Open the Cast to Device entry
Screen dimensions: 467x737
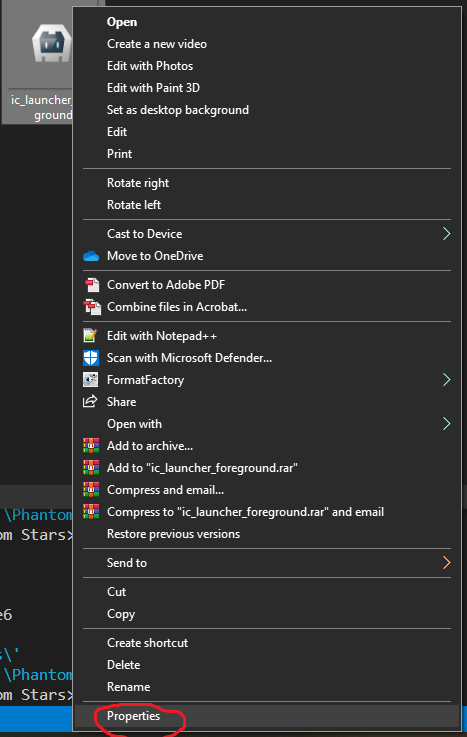[145, 234]
